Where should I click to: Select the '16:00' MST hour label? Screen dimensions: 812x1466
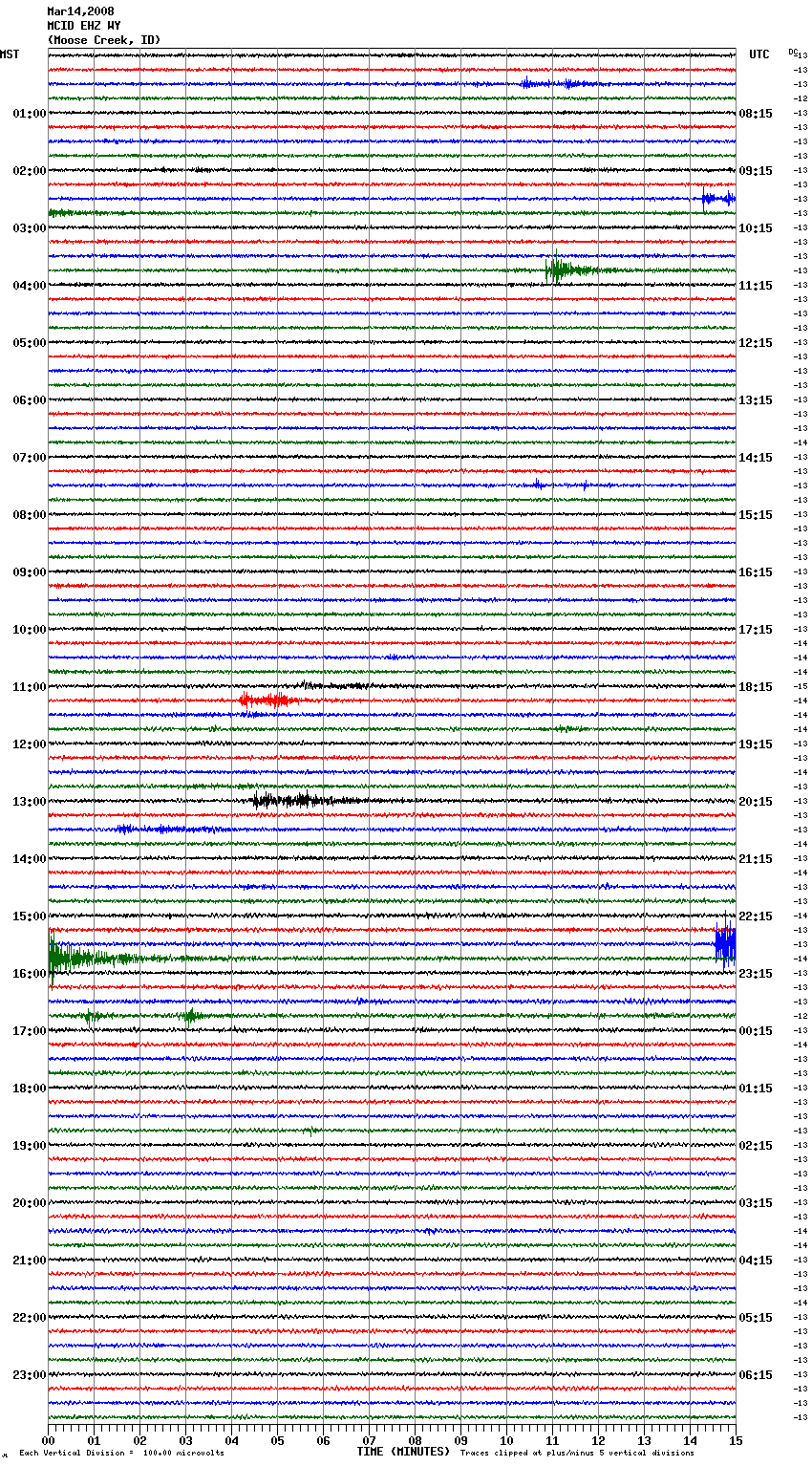tap(30, 974)
